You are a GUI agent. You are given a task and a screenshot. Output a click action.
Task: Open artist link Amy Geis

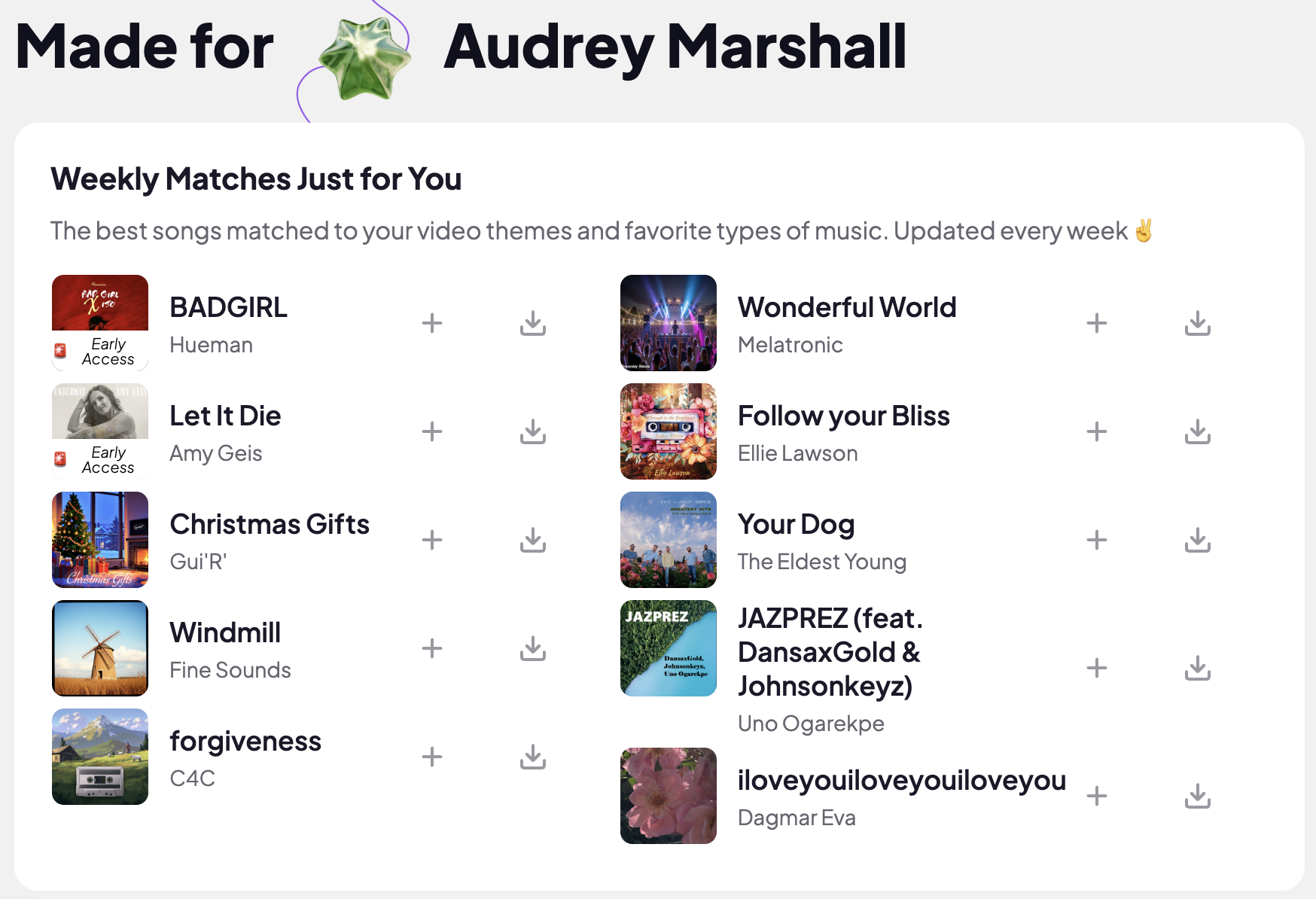coord(216,453)
